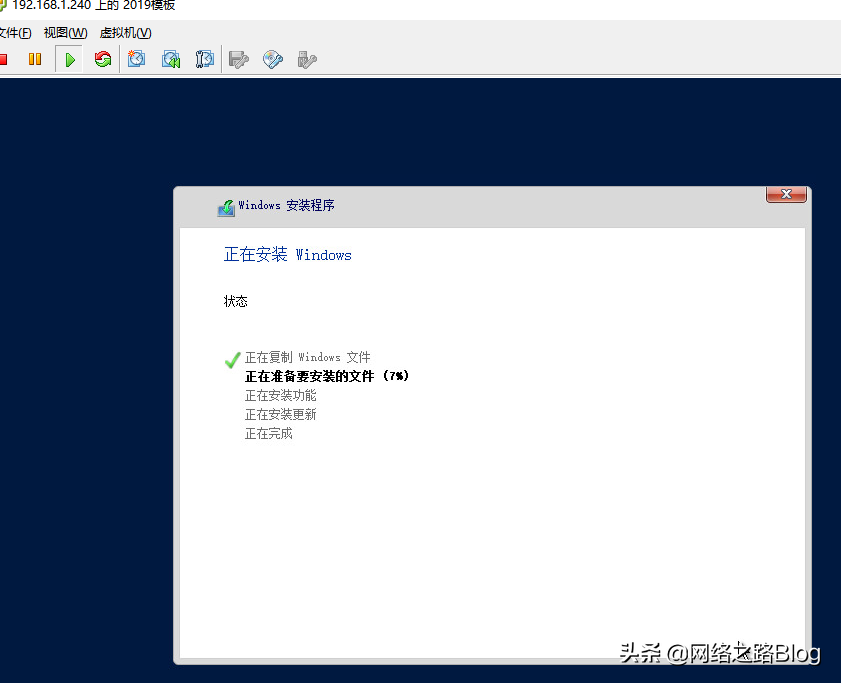This screenshot has width=841, height=683.
Task: Open Snapshot Manager with the wrench icon
Action: [x=204, y=59]
